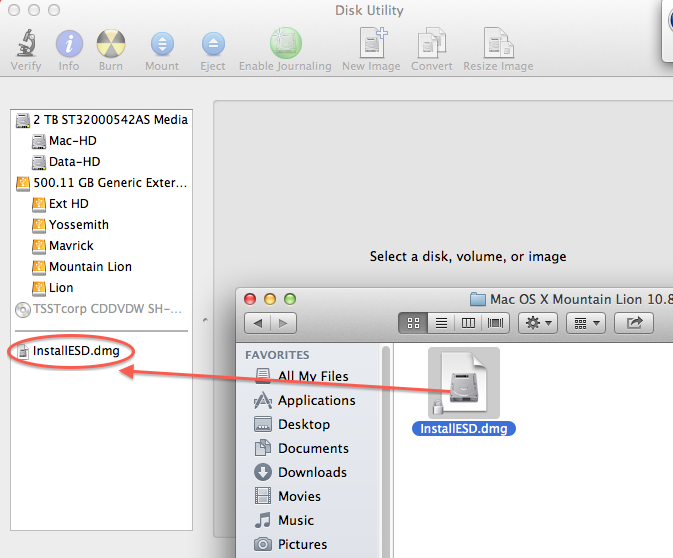Click the Eject toolbar icon
The width and height of the screenshot is (673, 558).
point(213,44)
